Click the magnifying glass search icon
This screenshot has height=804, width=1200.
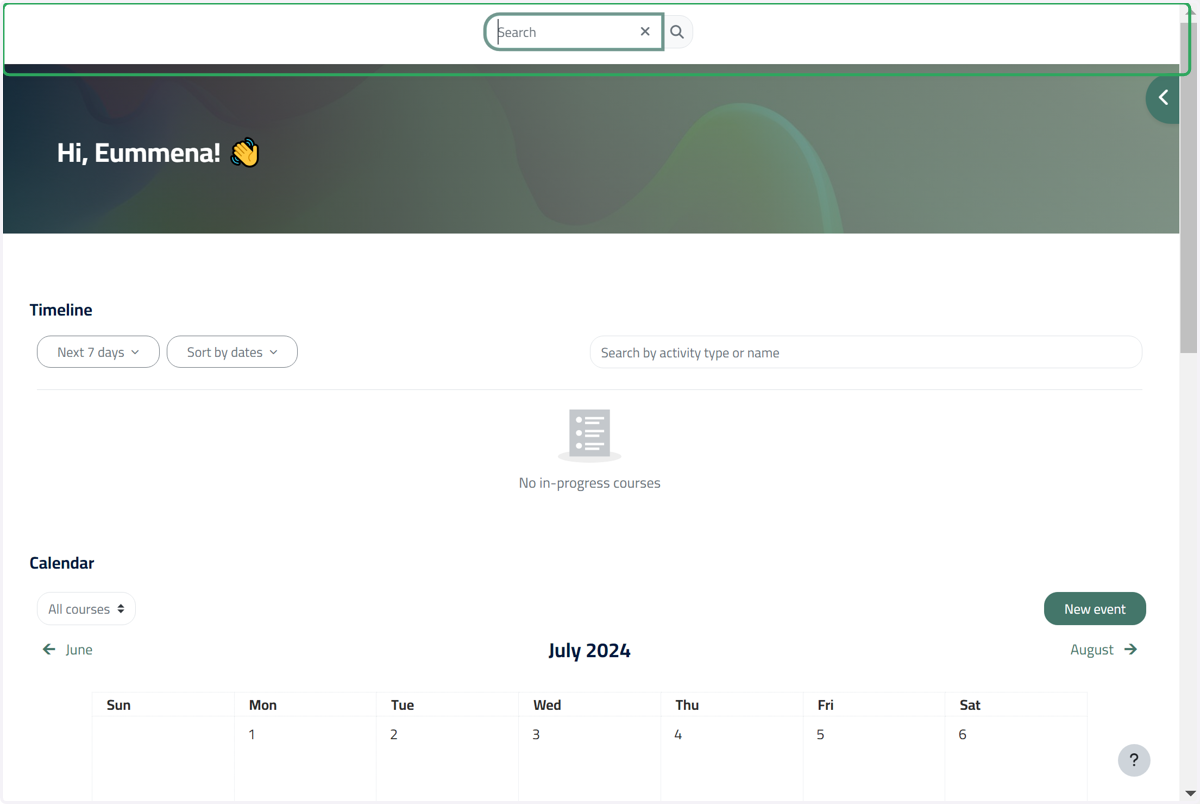(677, 32)
